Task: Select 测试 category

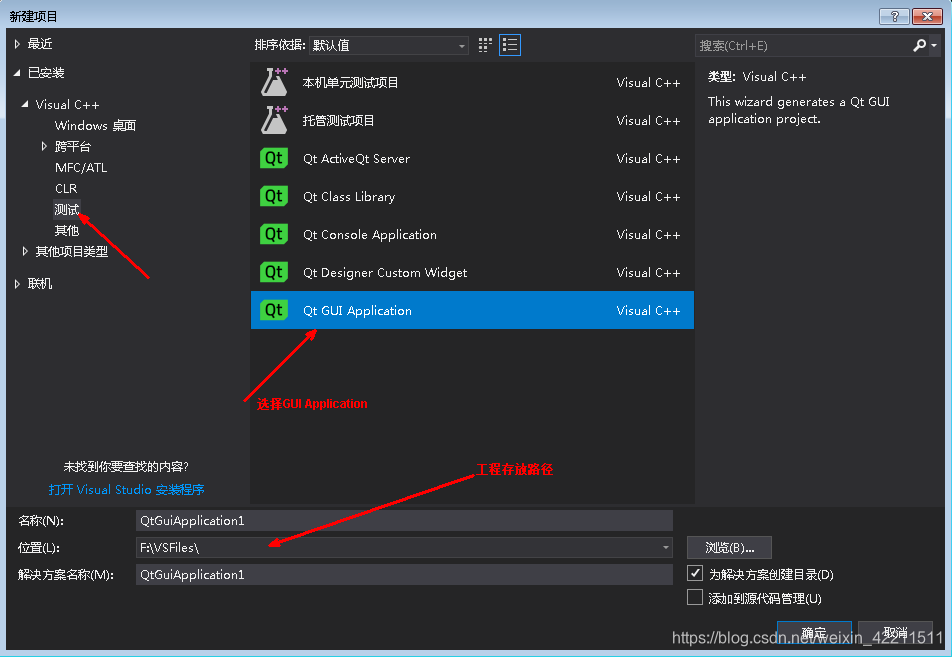Action: point(67,209)
